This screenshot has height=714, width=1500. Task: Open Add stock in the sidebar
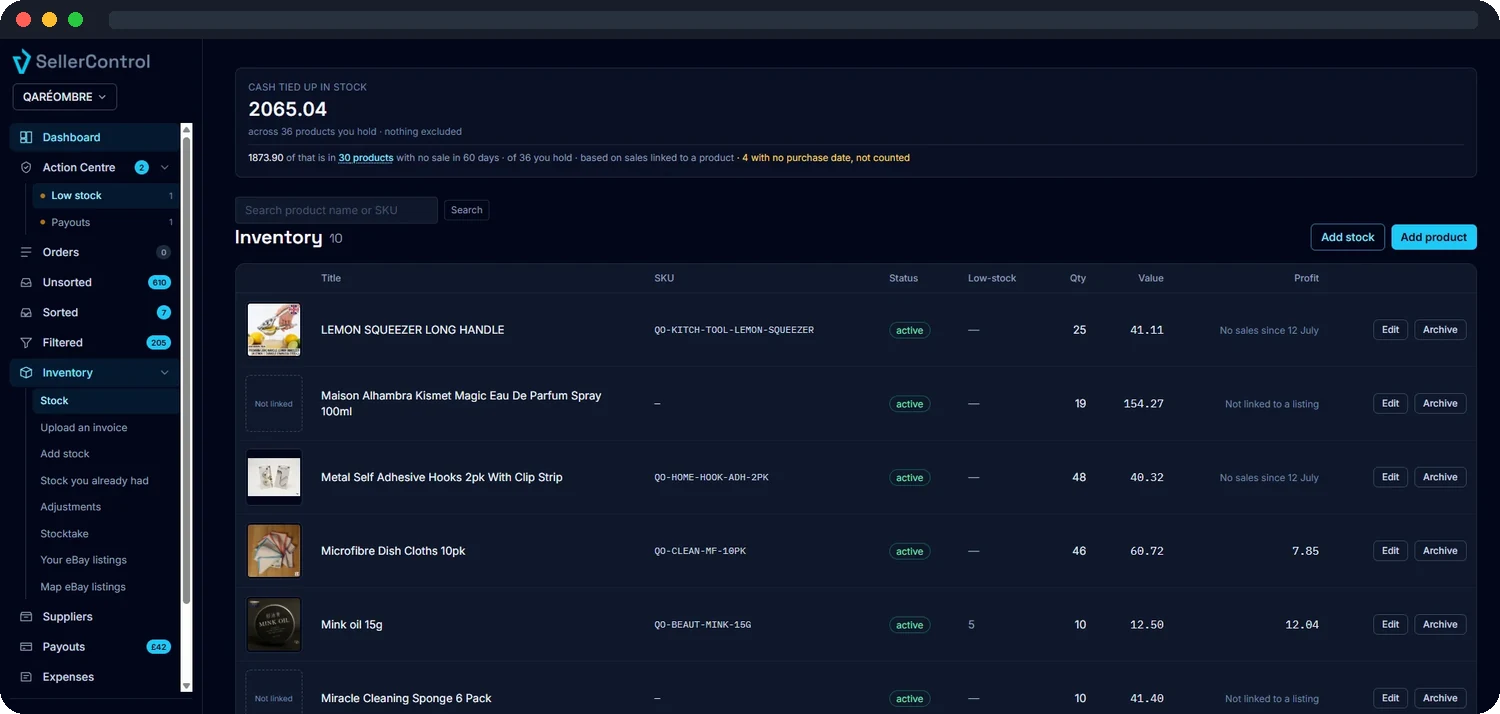(x=65, y=454)
